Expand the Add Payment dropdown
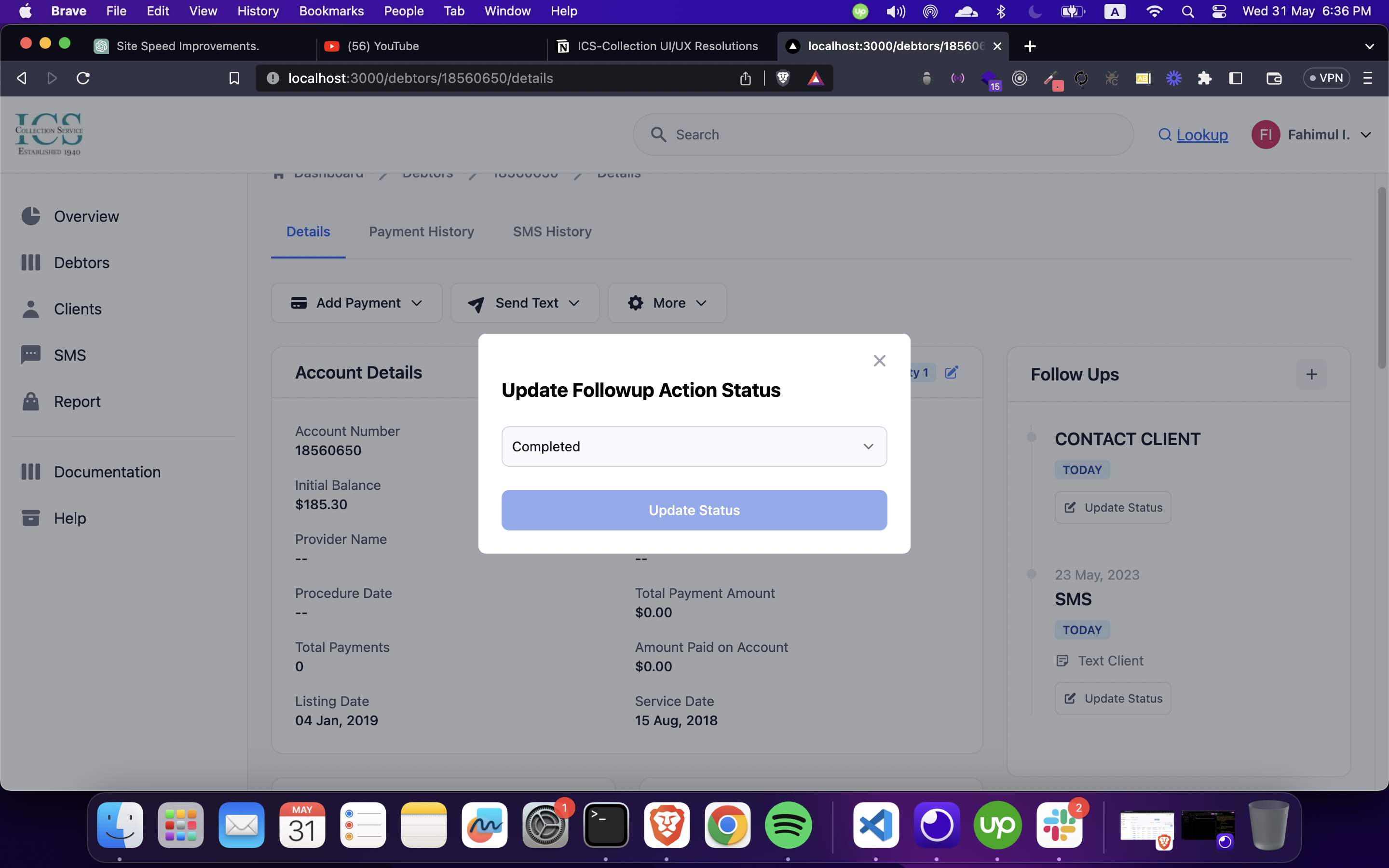 coord(356,303)
